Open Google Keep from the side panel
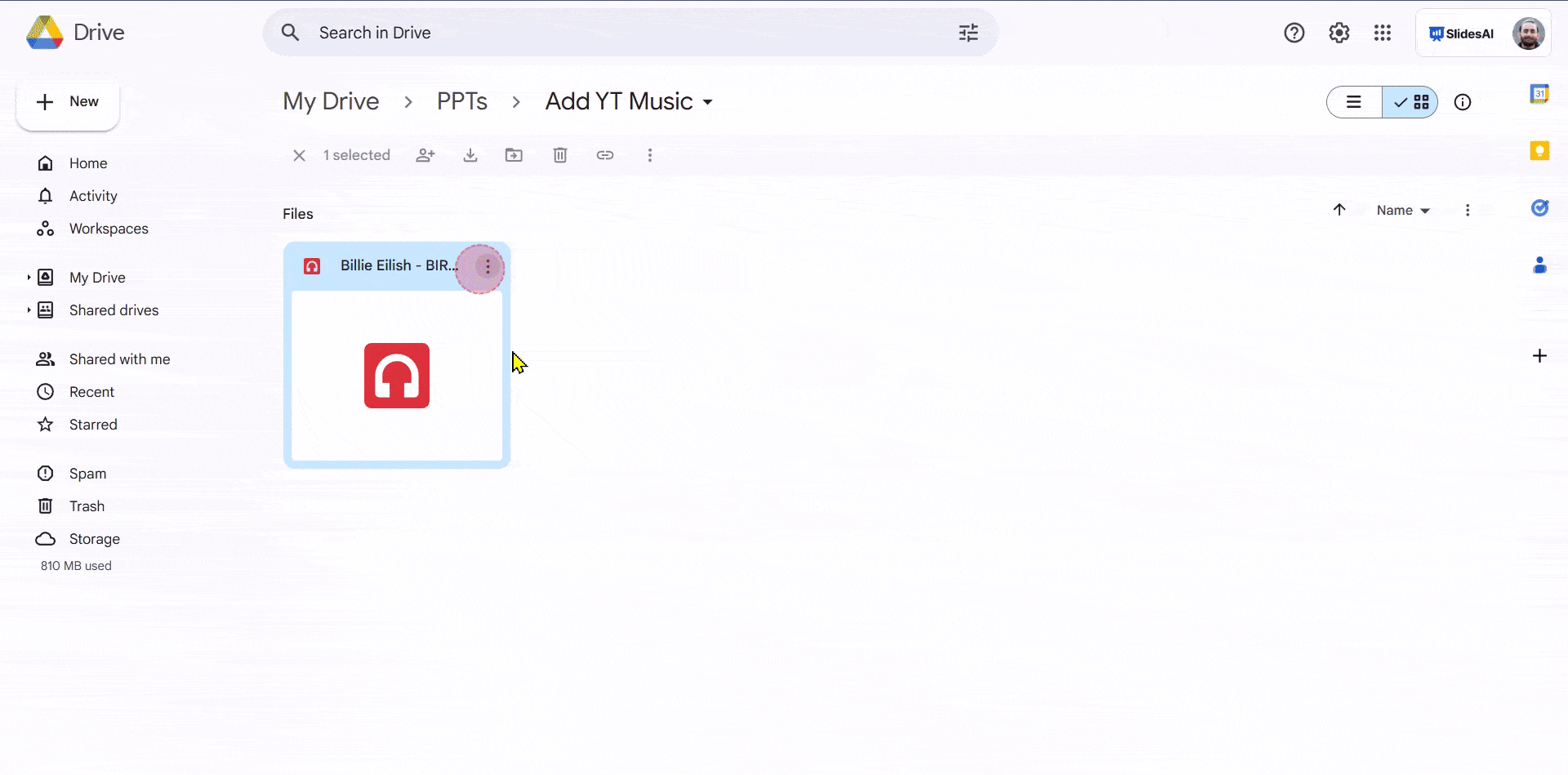The height and width of the screenshot is (775, 1568). pos(1540,151)
